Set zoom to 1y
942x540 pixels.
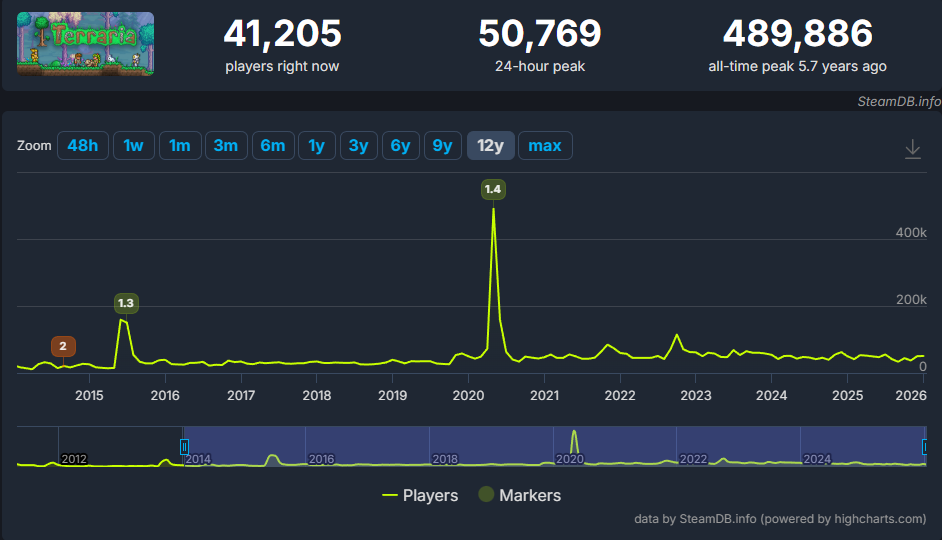click(x=317, y=145)
